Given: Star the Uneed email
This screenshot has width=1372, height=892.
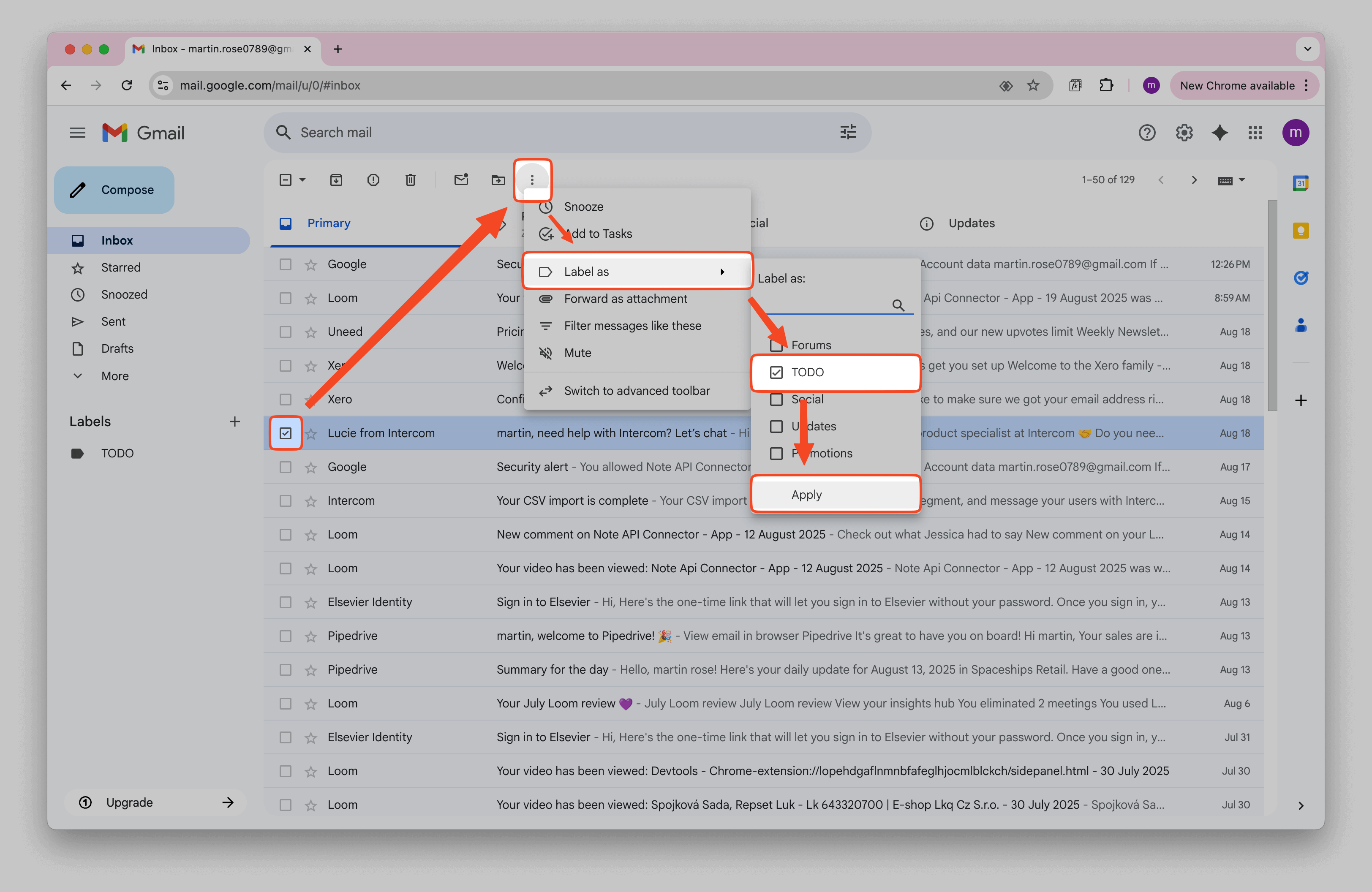Looking at the screenshot, I should coord(311,332).
